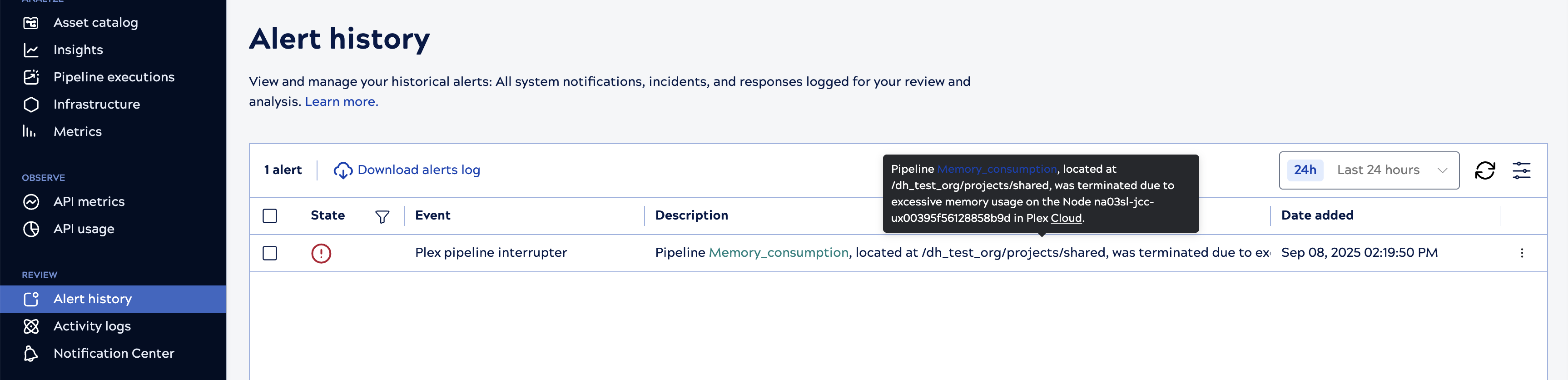
Task: Click the red alert state icon
Action: point(321,253)
